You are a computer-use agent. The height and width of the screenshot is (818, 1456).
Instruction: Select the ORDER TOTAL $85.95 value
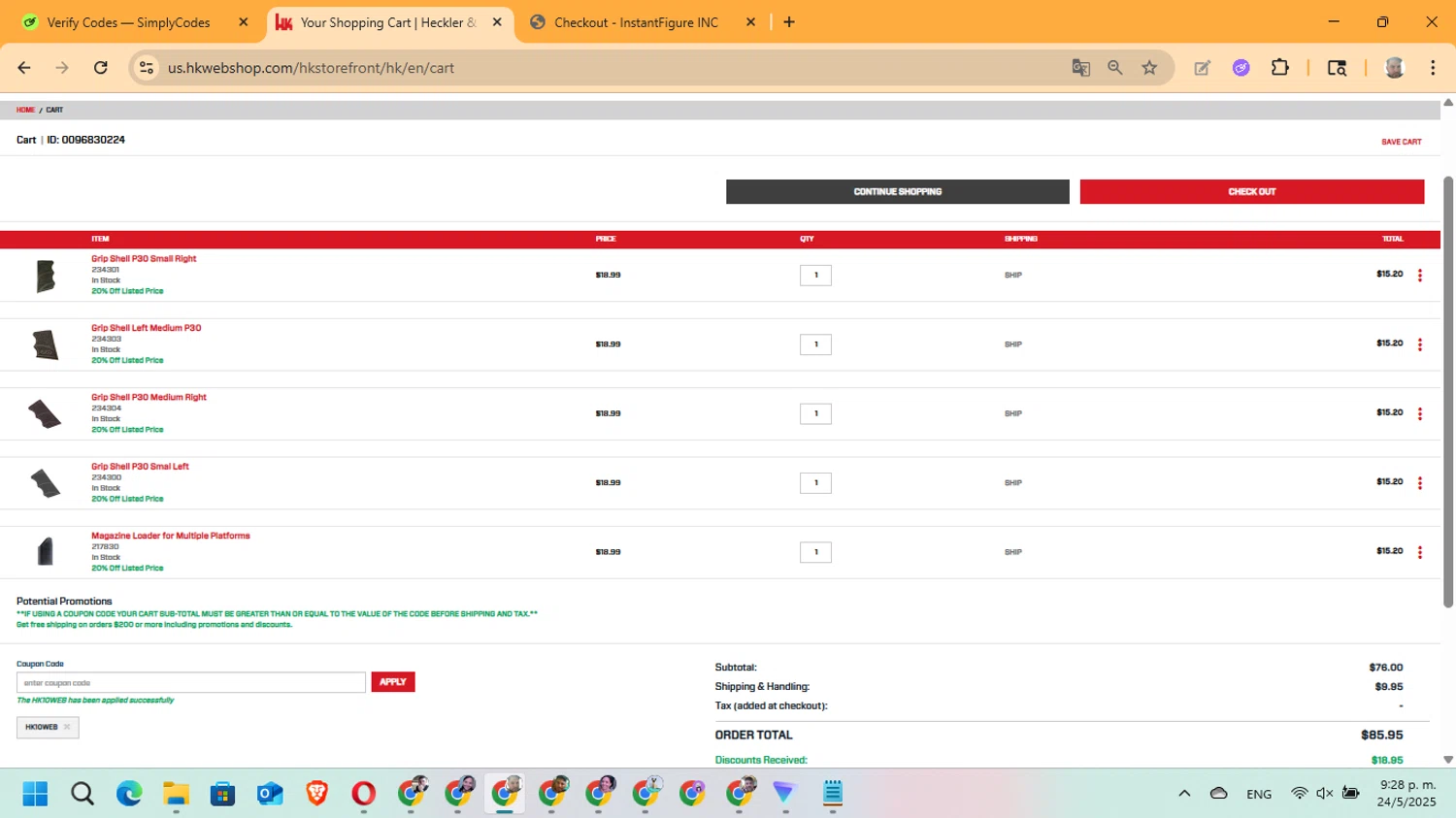1381,736
